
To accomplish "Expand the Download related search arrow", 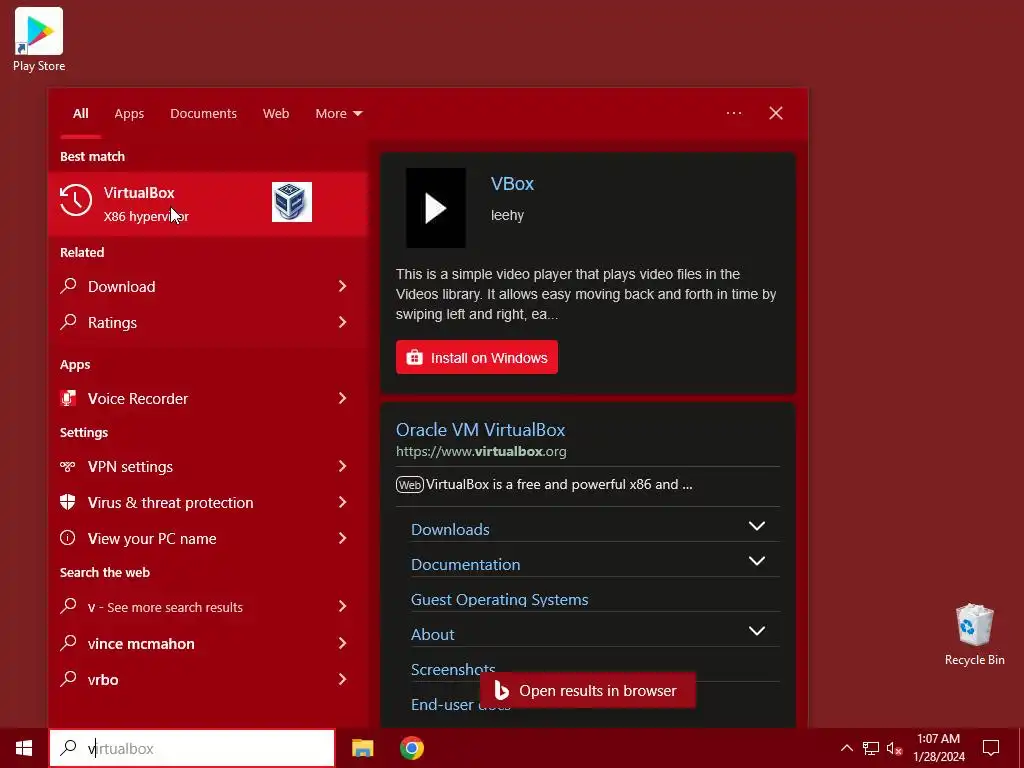I will (342, 286).
